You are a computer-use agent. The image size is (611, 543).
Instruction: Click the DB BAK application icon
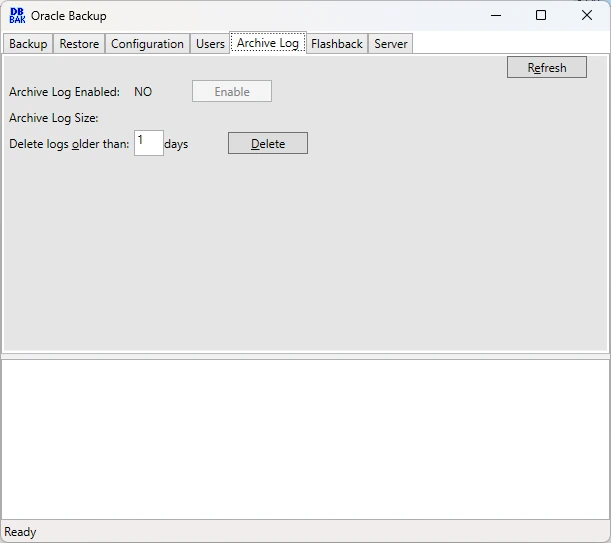click(x=16, y=16)
